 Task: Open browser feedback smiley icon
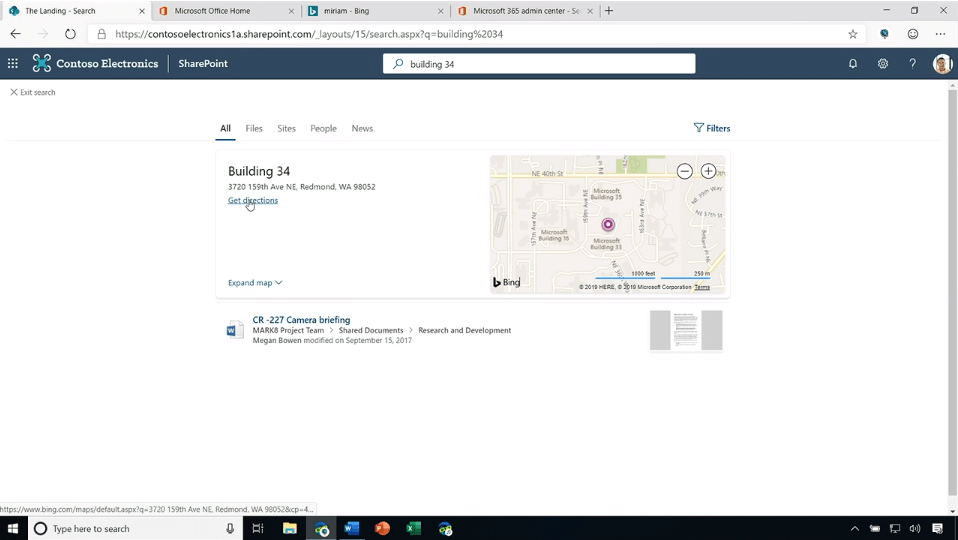pyautogui.click(x=913, y=34)
